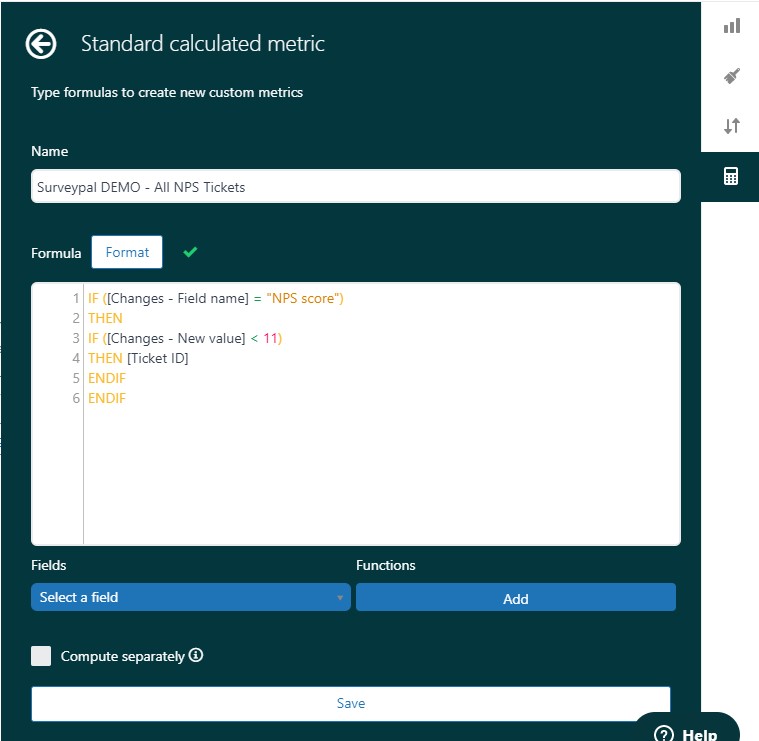Click the "Standard calculated metric" heading
759x741 pixels.
[x=202, y=44]
